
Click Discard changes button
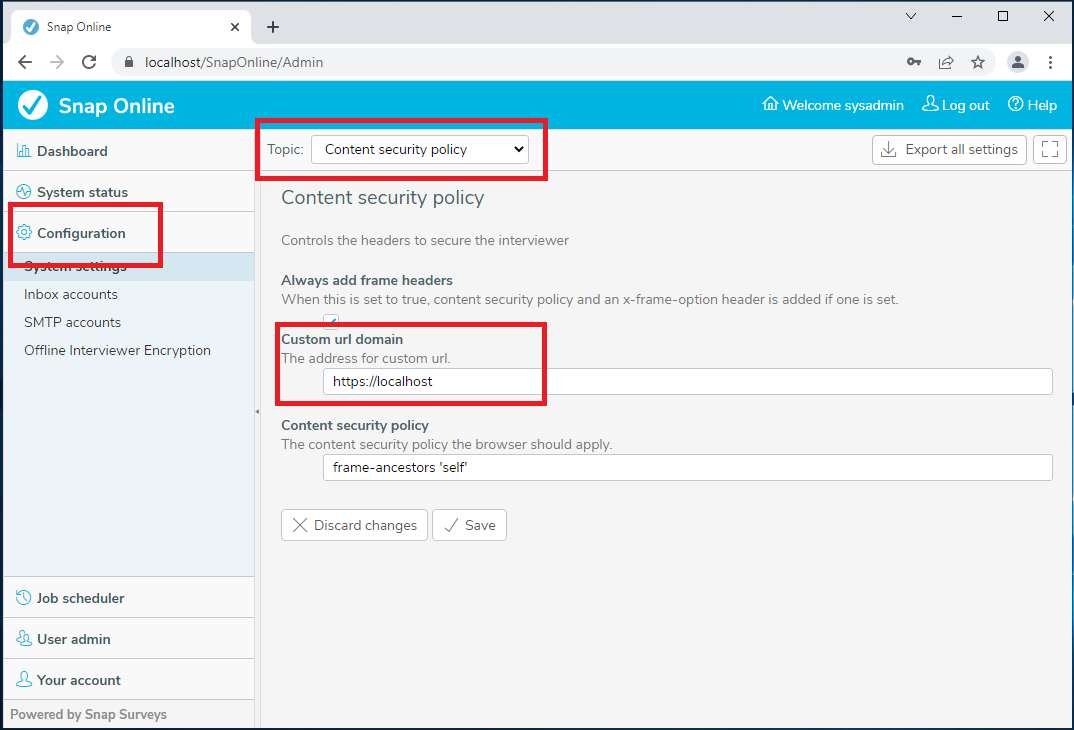[354, 525]
